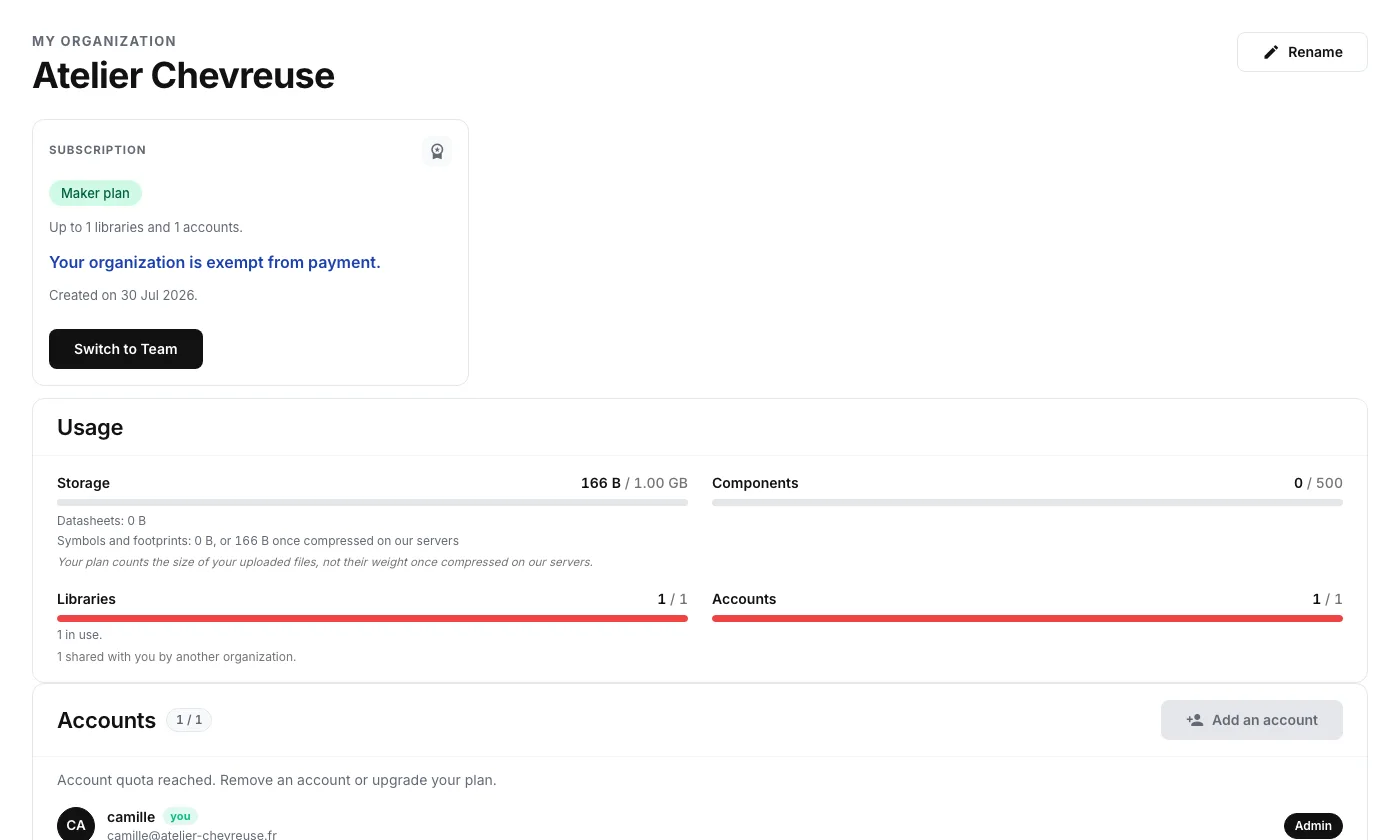This screenshot has width=1400, height=840.
Task: Click the 'Account quota reached' notice
Action: coord(276,780)
